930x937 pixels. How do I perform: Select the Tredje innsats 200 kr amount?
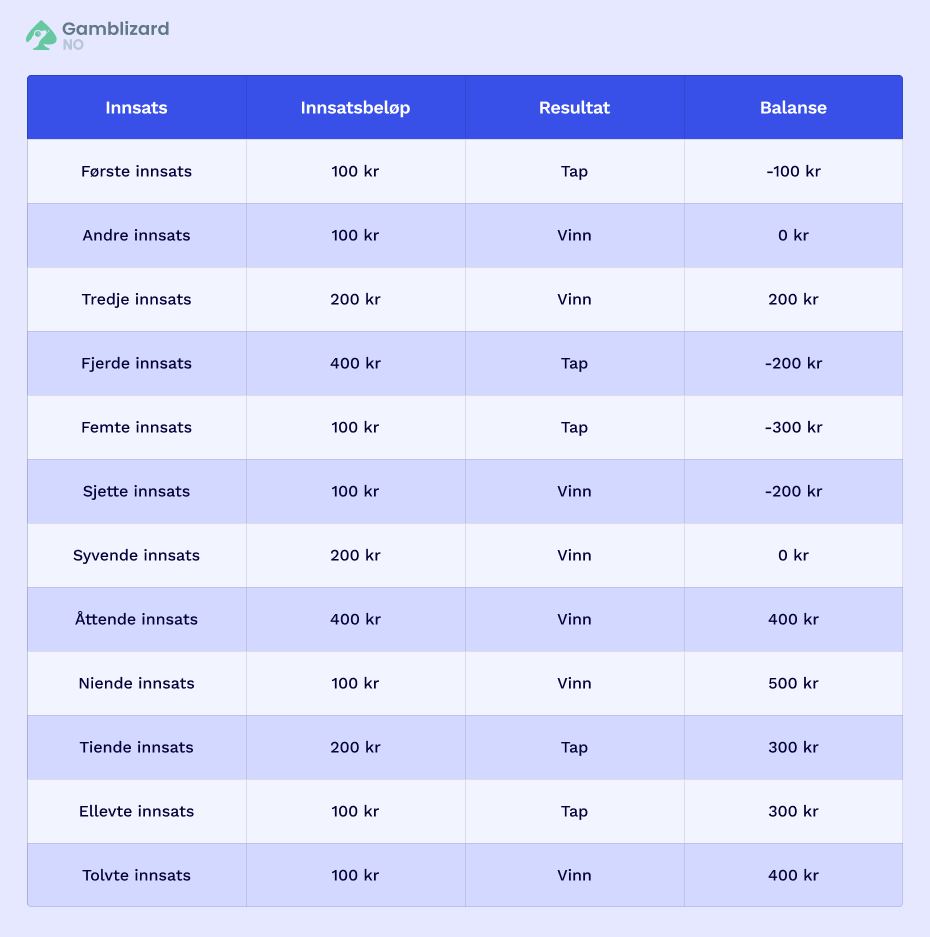[x=356, y=299]
